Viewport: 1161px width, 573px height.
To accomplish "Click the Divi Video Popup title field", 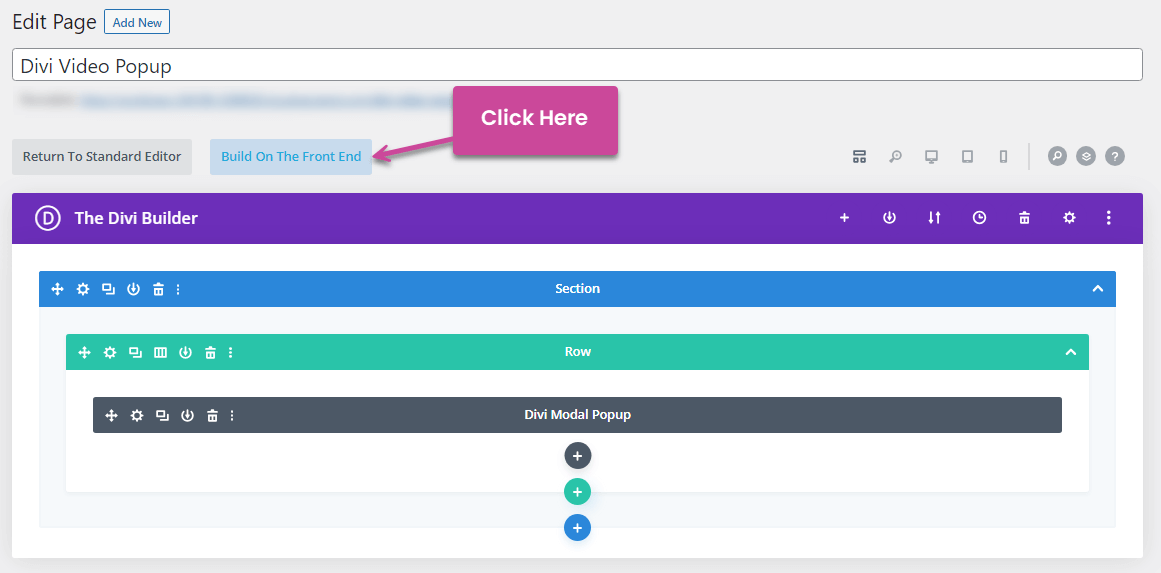I will coord(578,65).
